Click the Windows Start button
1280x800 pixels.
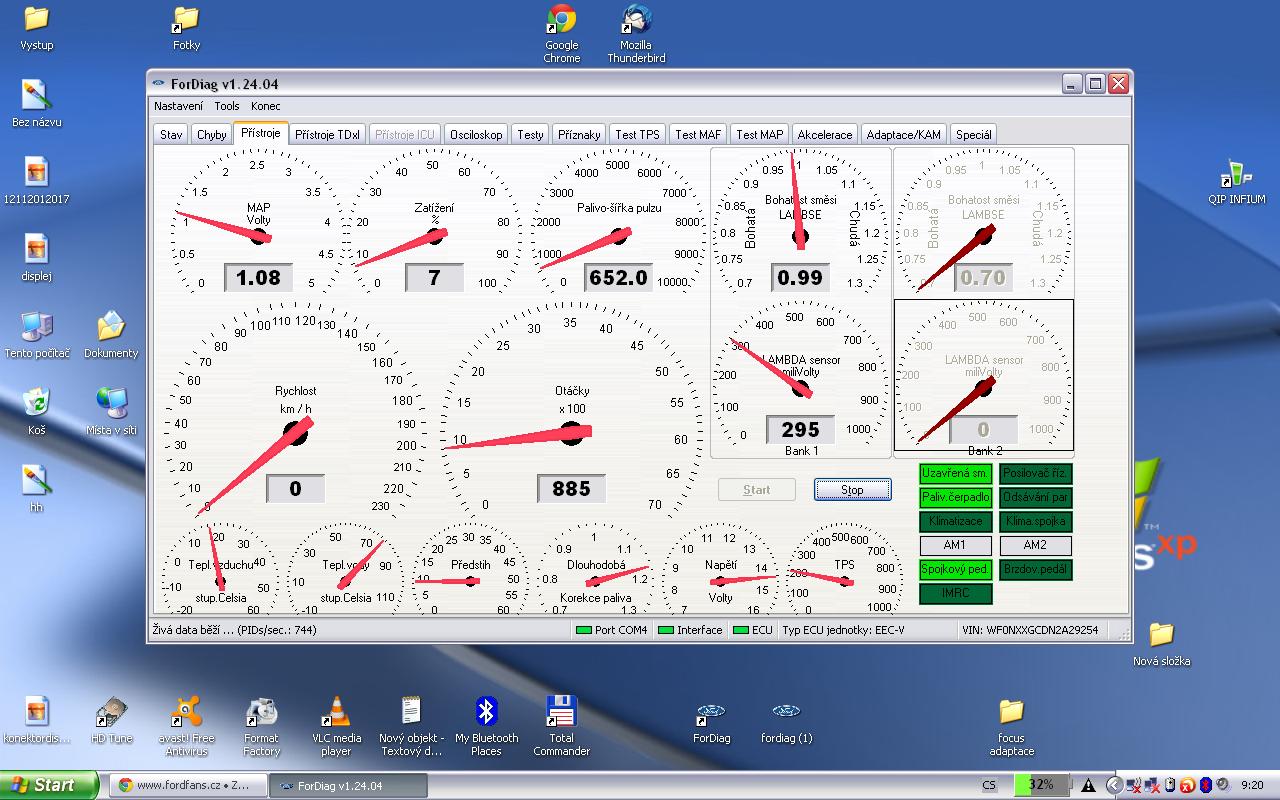50,785
